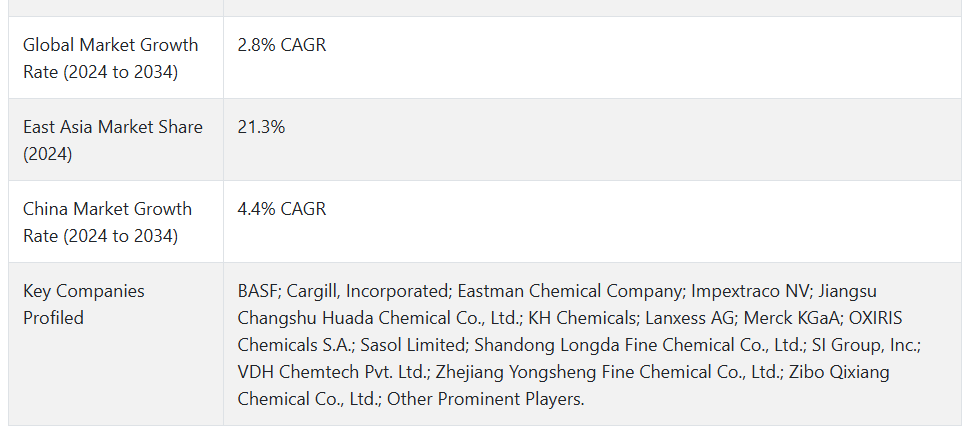Image resolution: width=964 pixels, height=430 pixels.
Task: Select the 4.4% CAGR value
Action: pyautogui.click(x=282, y=209)
